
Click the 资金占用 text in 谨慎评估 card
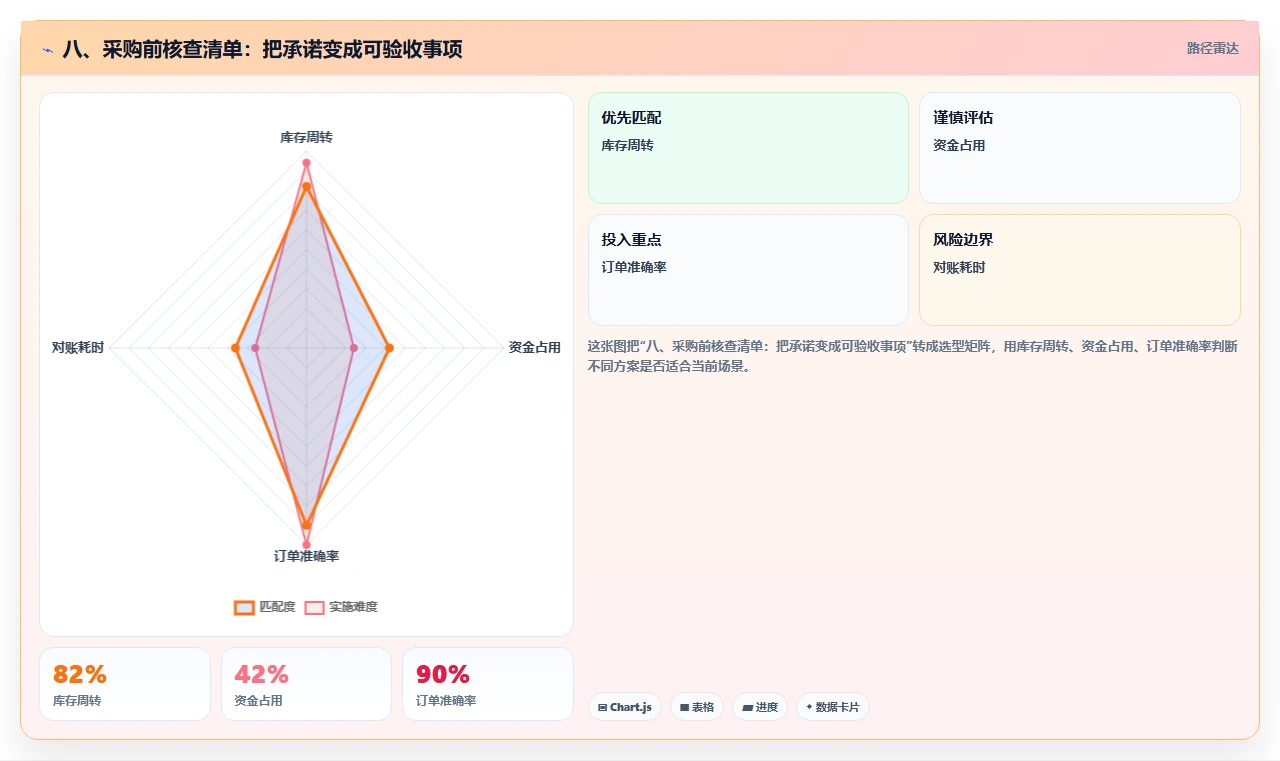pos(959,145)
